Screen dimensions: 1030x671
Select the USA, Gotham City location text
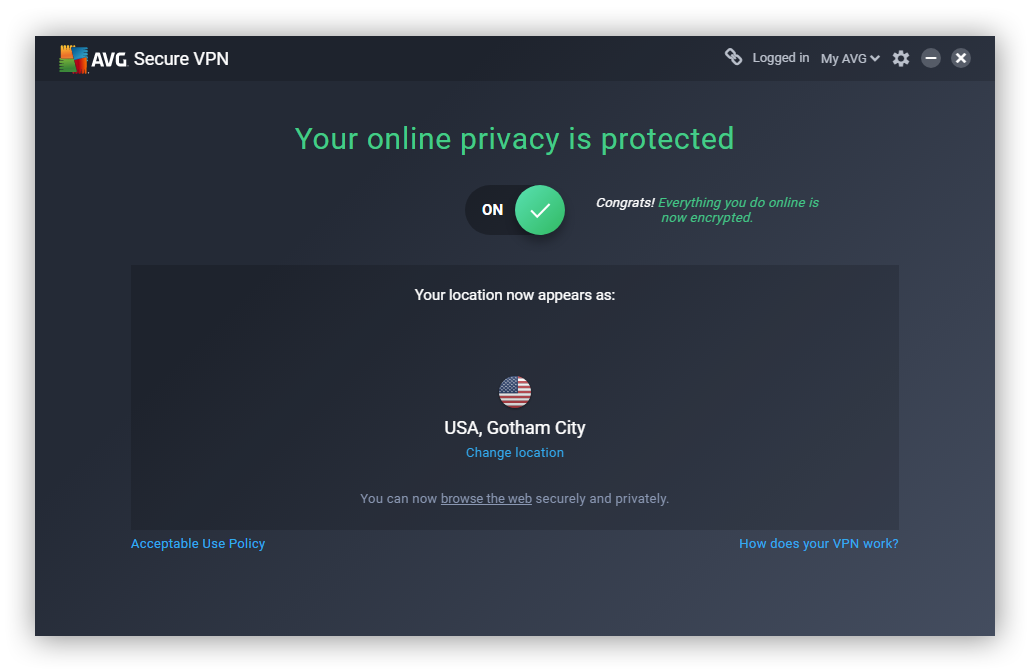[515, 427]
